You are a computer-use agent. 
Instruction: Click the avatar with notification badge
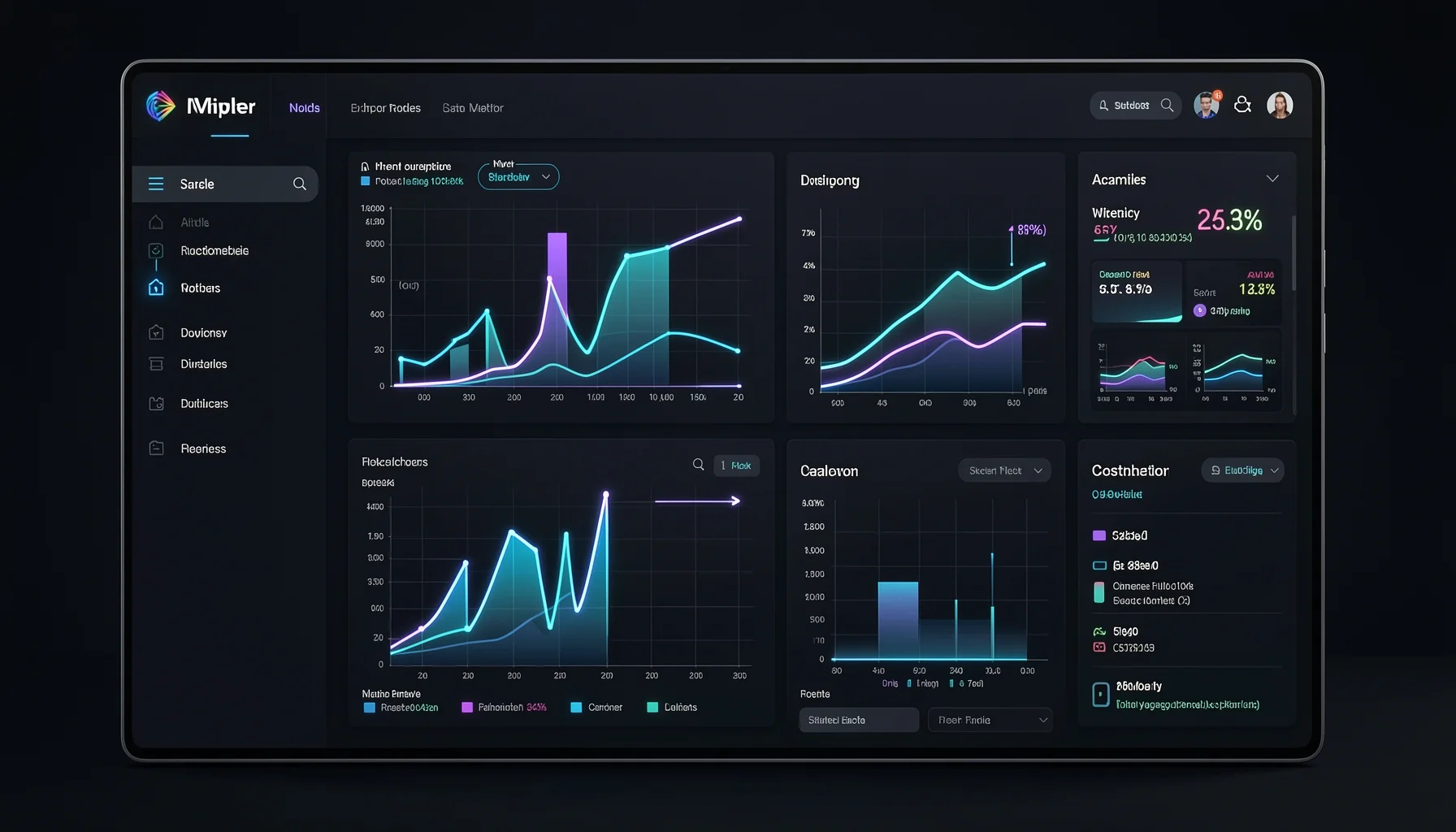tap(1207, 105)
